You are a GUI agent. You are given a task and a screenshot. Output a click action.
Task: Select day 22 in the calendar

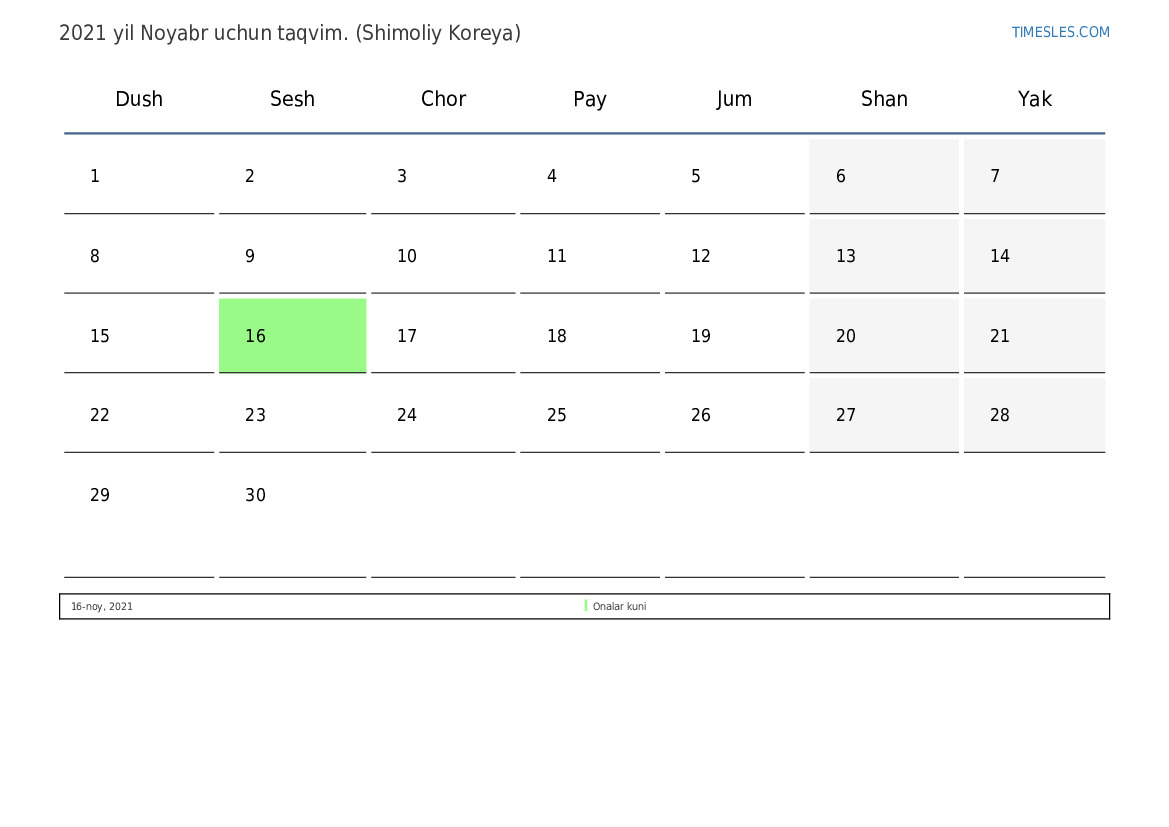[x=139, y=415]
